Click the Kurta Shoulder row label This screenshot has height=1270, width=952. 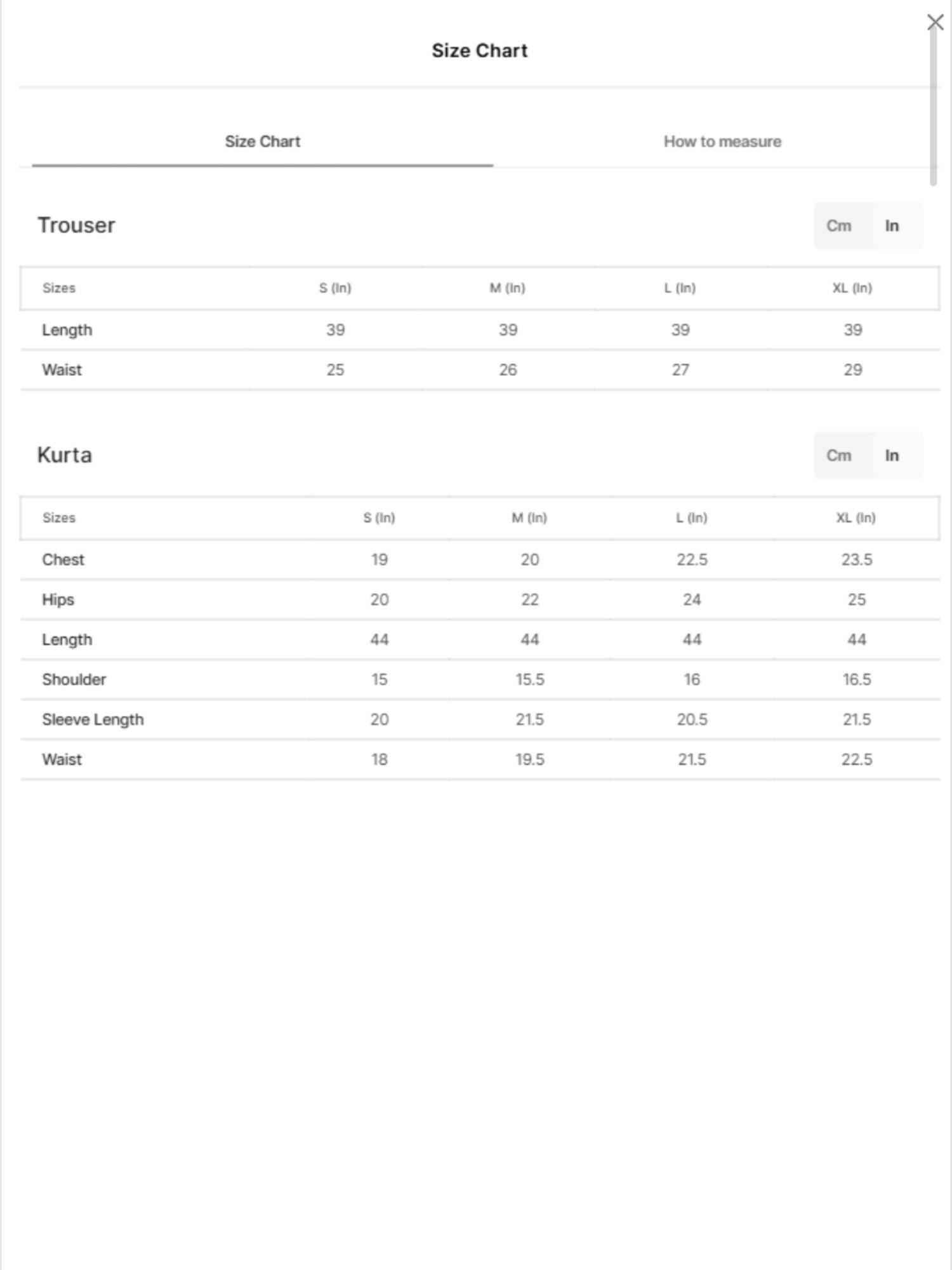tap(74, 680)
